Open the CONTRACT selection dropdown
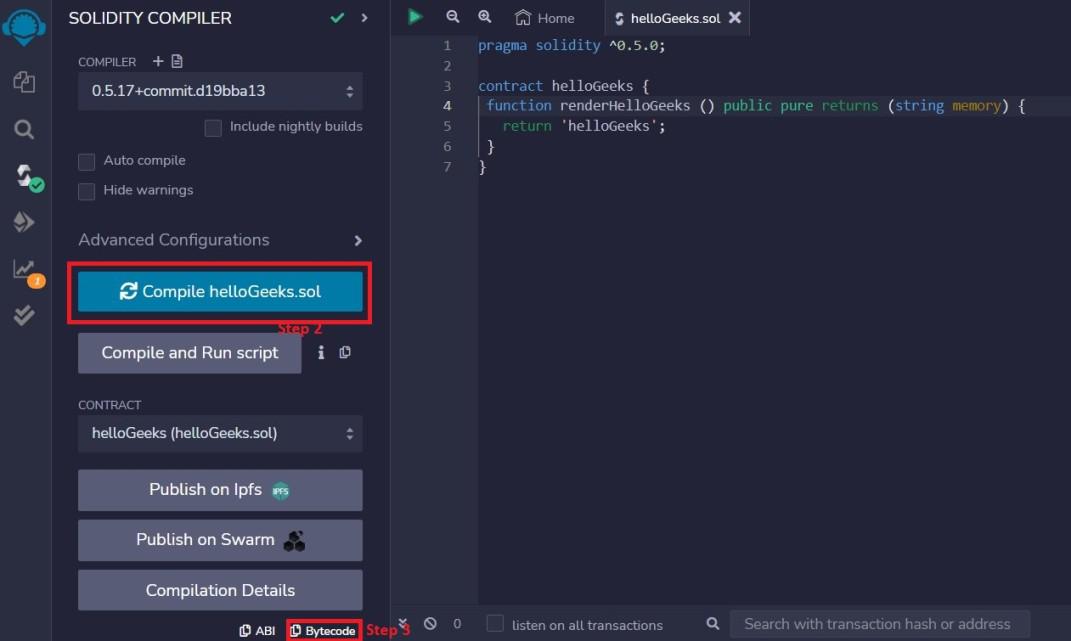The image size is (1071, 641). (220, 433)
